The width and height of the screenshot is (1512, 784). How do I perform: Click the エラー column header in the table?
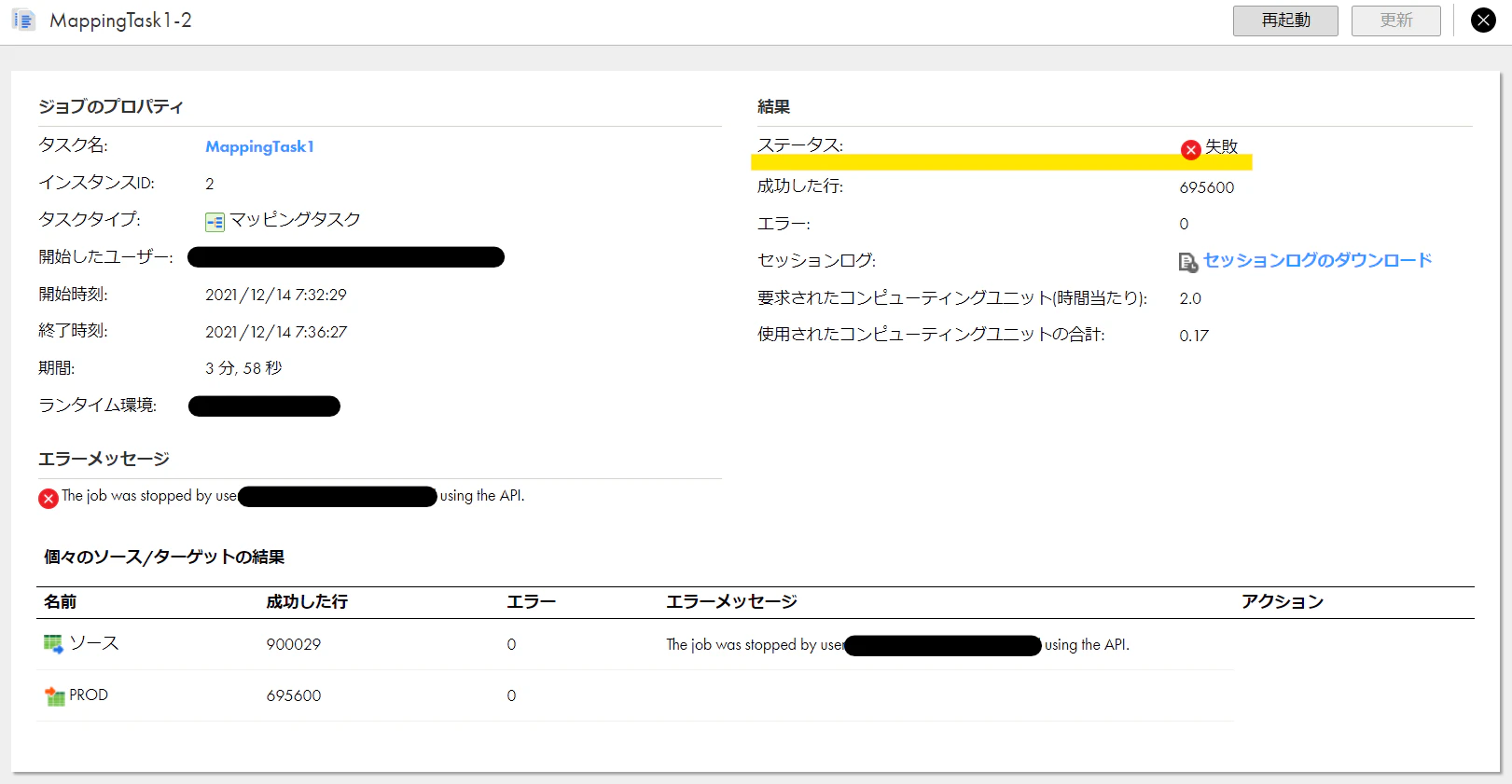tap(532, 602)
